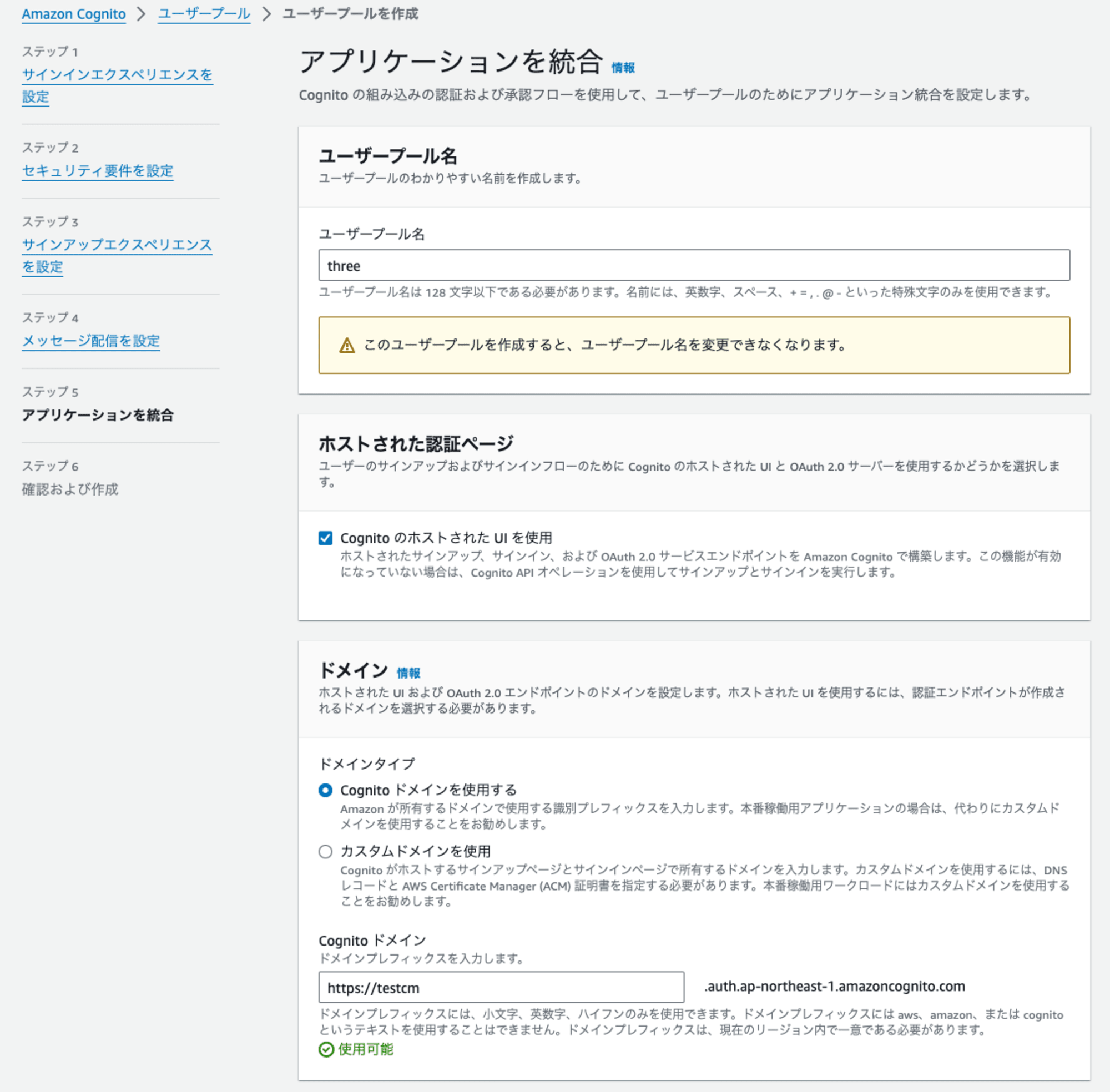Click the ユーザープールを作成 breadcrumb text
The width and height of the screenshot is (1110, 1092).
click(x=351, y=14)
